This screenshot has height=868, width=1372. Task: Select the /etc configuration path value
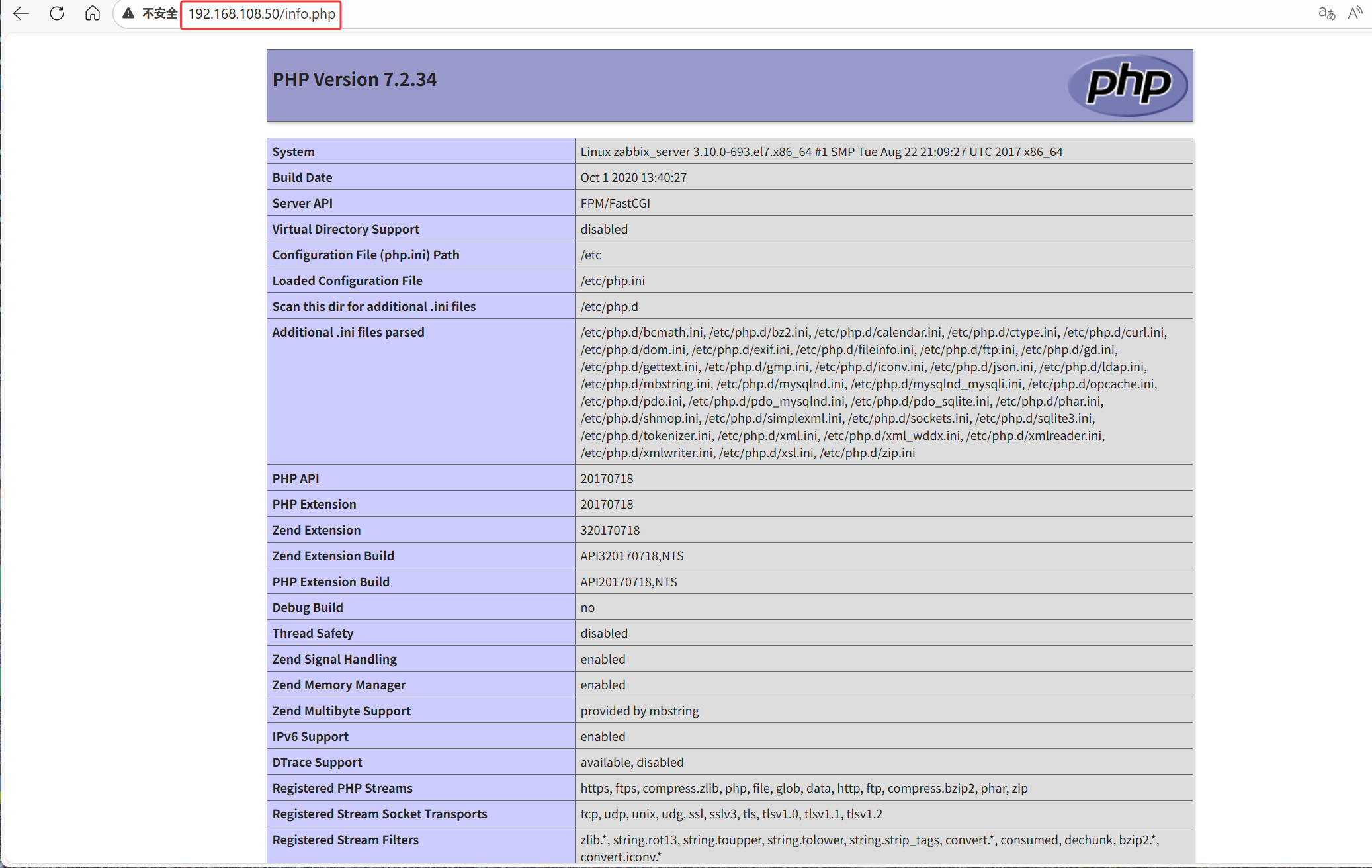(591, 255)
